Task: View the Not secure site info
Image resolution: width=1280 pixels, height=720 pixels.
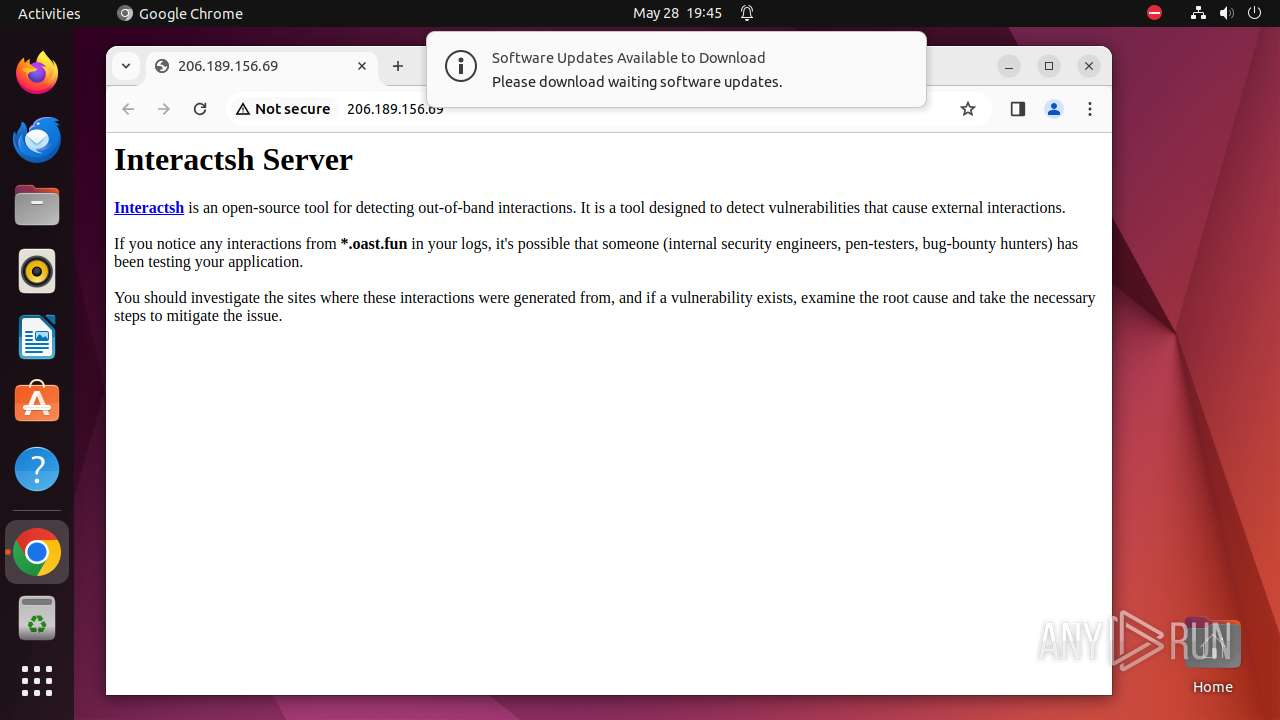Action: [x=283, y=109]
